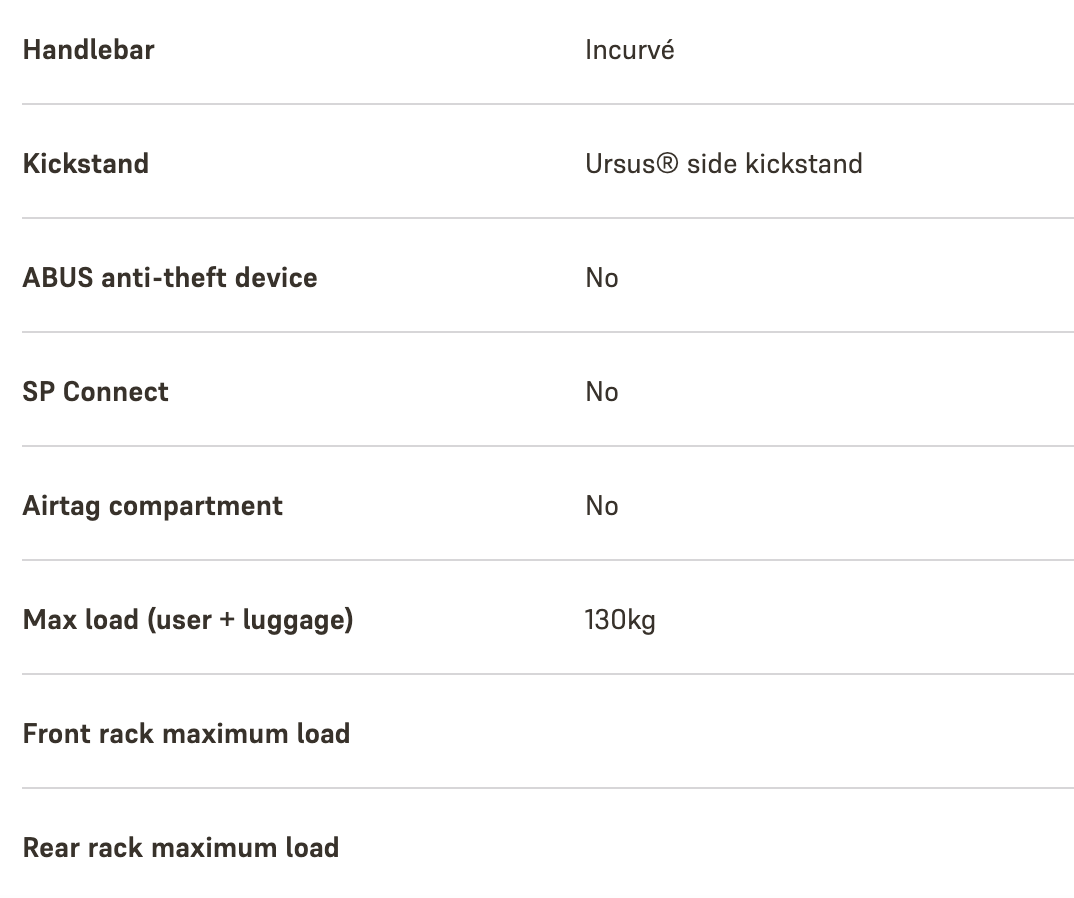Select the 130kg max load value
Screen dimensions: 1074x898
point(620,620)
